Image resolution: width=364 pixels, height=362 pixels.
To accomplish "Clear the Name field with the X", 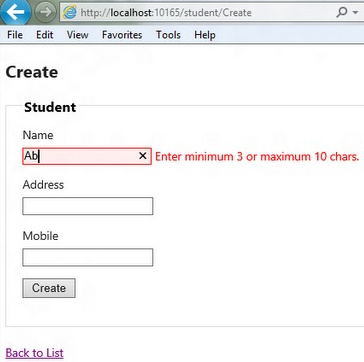I will coord(143,156).
